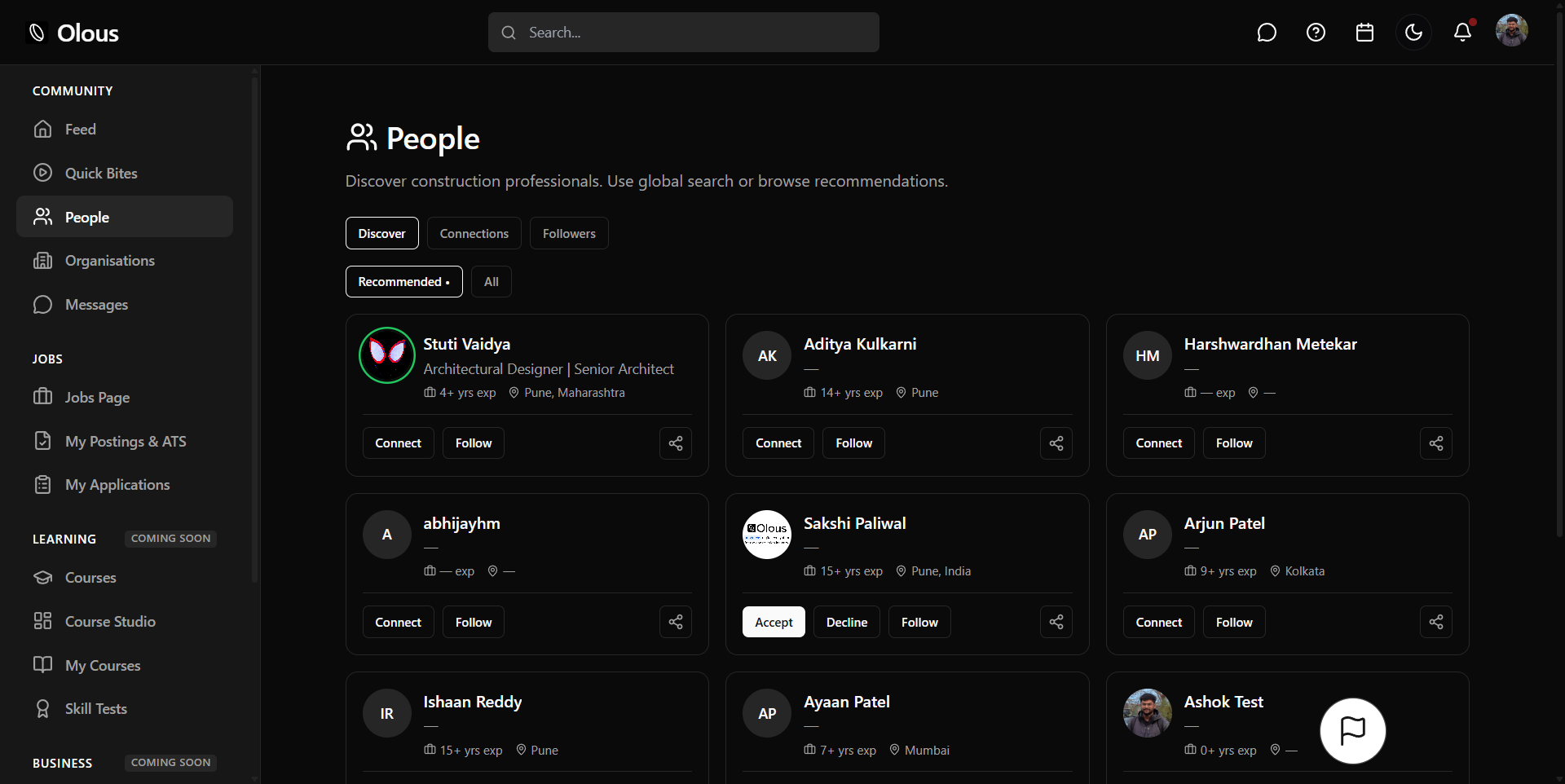Share abhijayhm's profile
Image resolution: width=1565 pixels, height=784 pixels.
tap(676, 622)
